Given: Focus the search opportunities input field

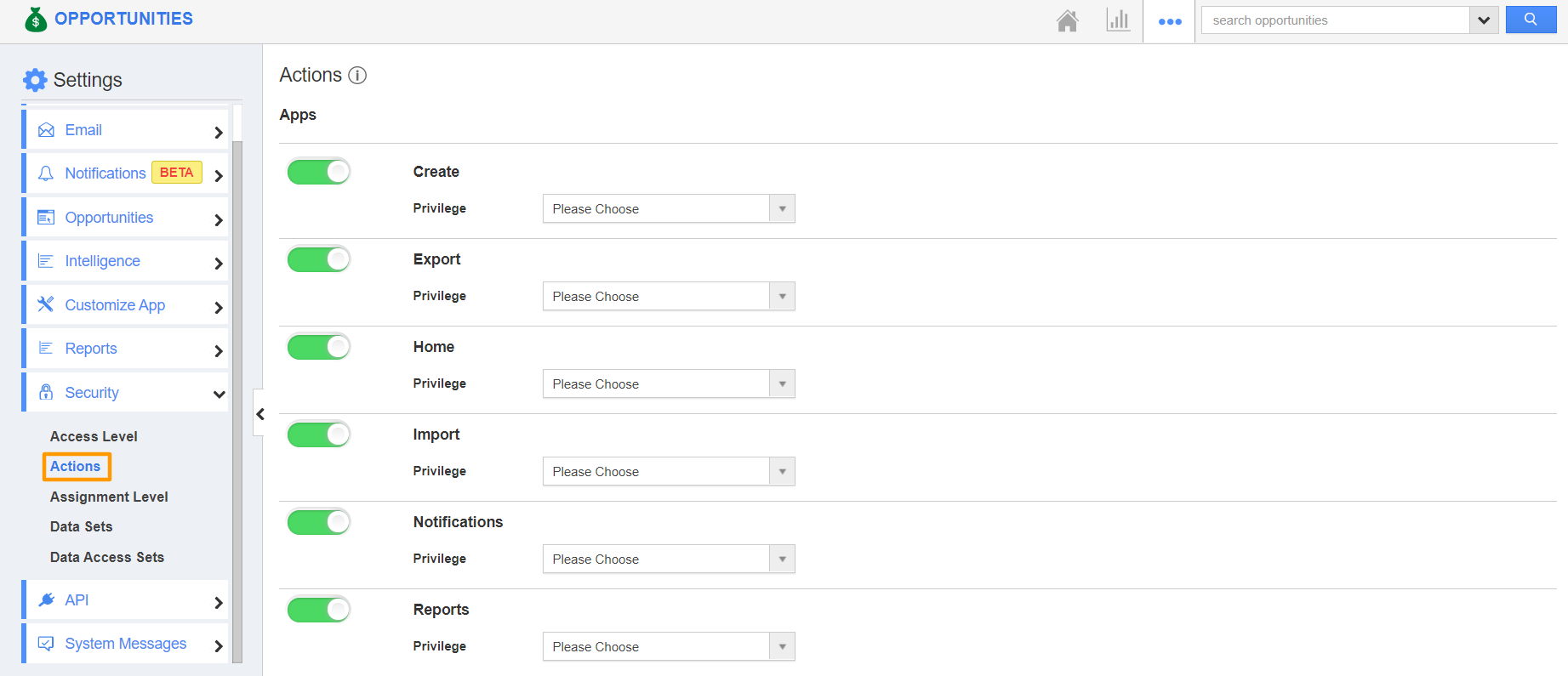Looking at the screenshot, I should [1335, 20].
